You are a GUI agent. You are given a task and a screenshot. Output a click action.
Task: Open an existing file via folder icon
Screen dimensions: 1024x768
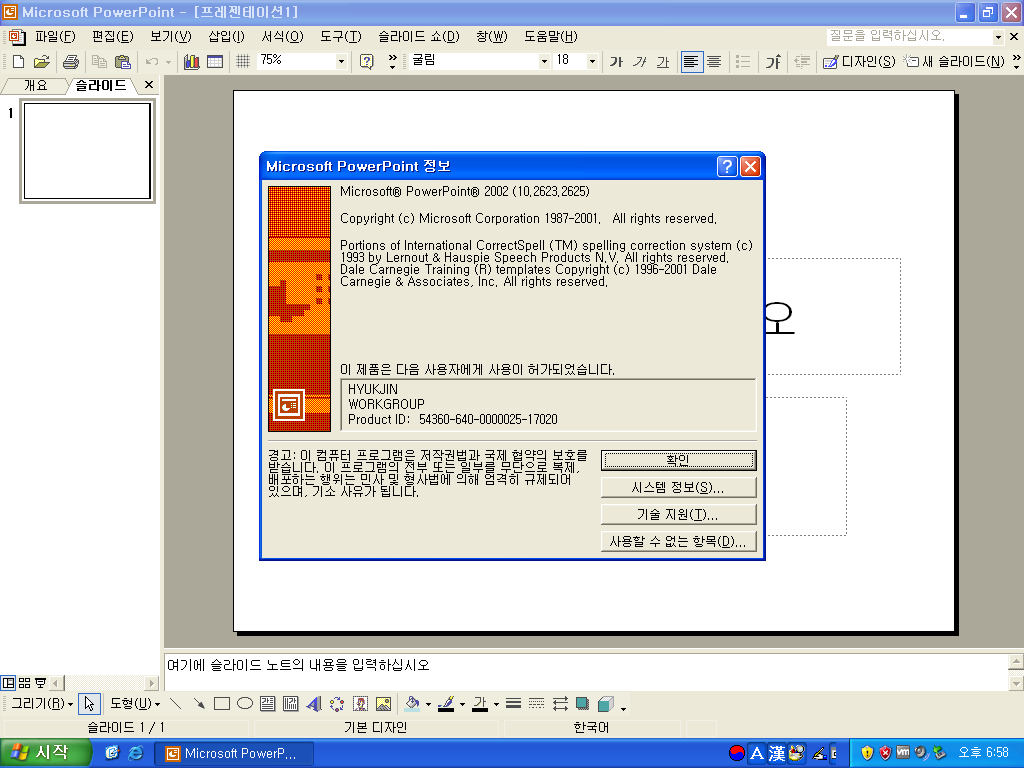coord(42,62)
